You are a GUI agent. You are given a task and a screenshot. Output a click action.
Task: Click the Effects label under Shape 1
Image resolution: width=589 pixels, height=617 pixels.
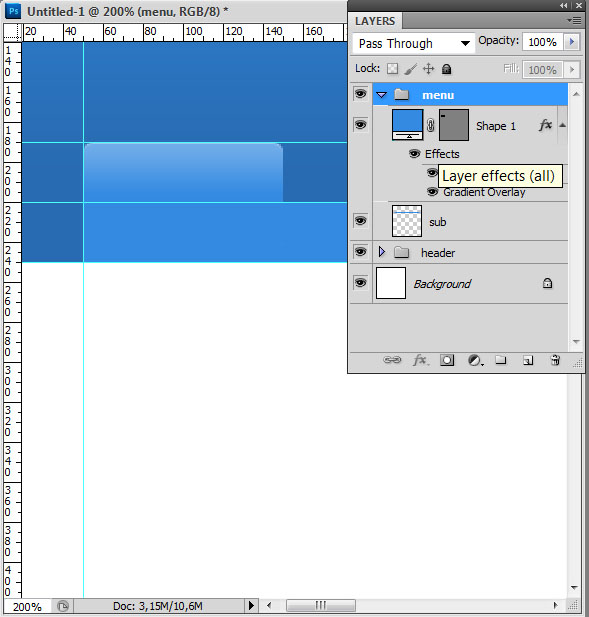(442, 153)
